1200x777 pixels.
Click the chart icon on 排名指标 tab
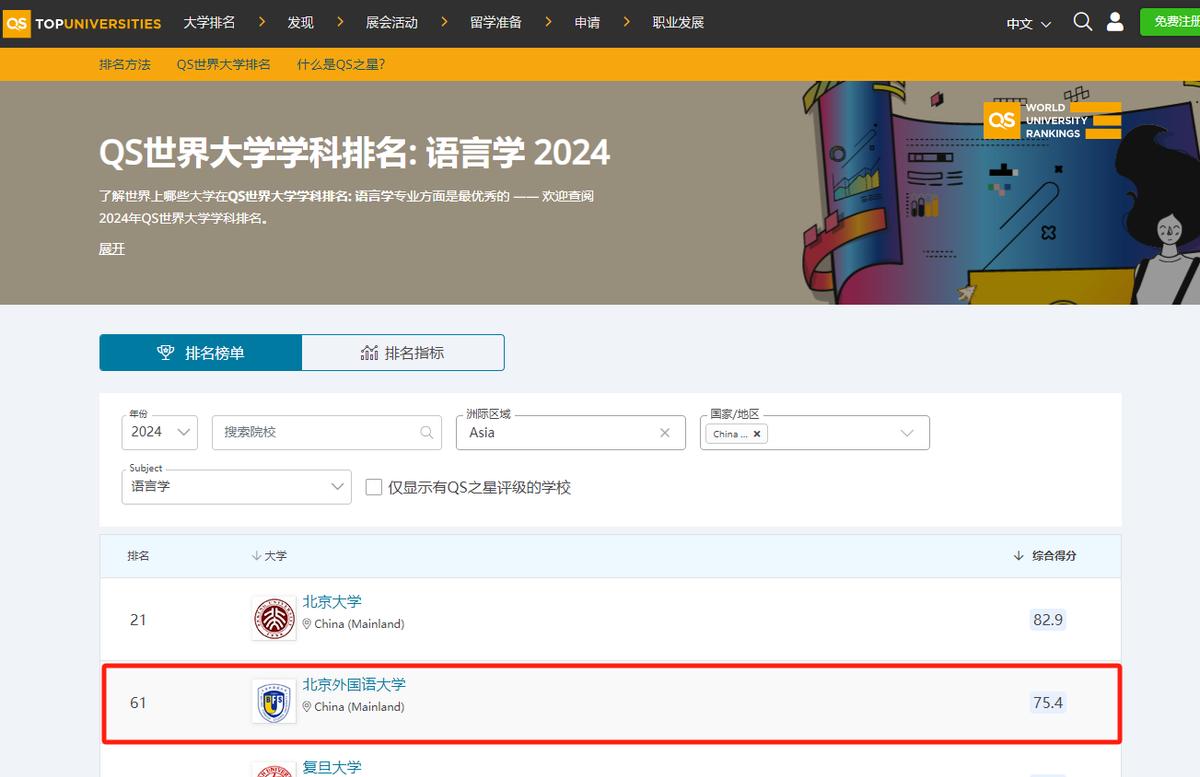pyautogui.click(x=369, y=352)
